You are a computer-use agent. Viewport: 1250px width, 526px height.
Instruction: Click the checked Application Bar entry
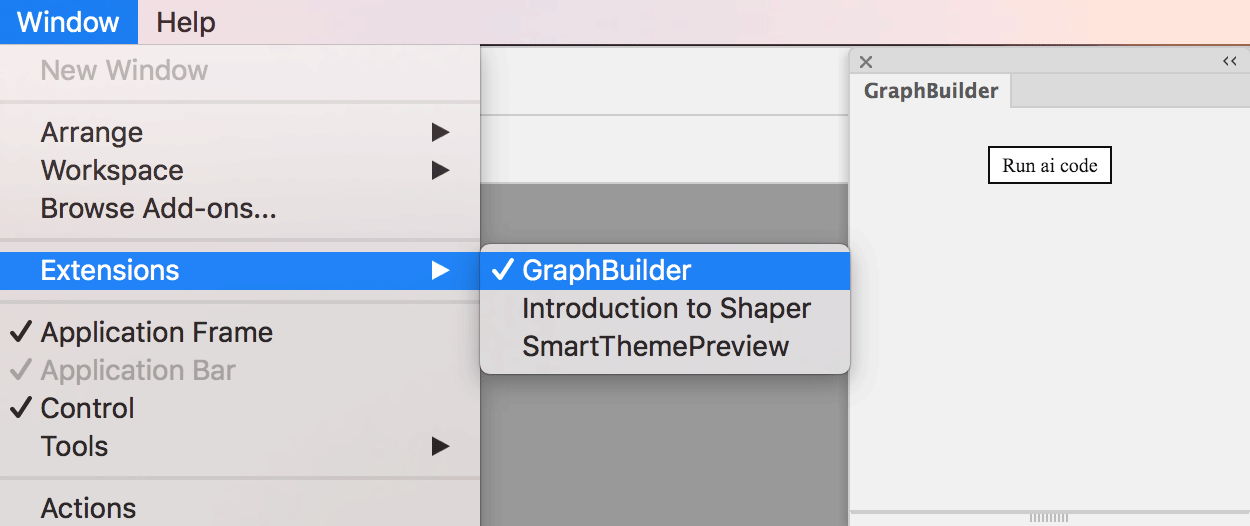coord(138,370)
